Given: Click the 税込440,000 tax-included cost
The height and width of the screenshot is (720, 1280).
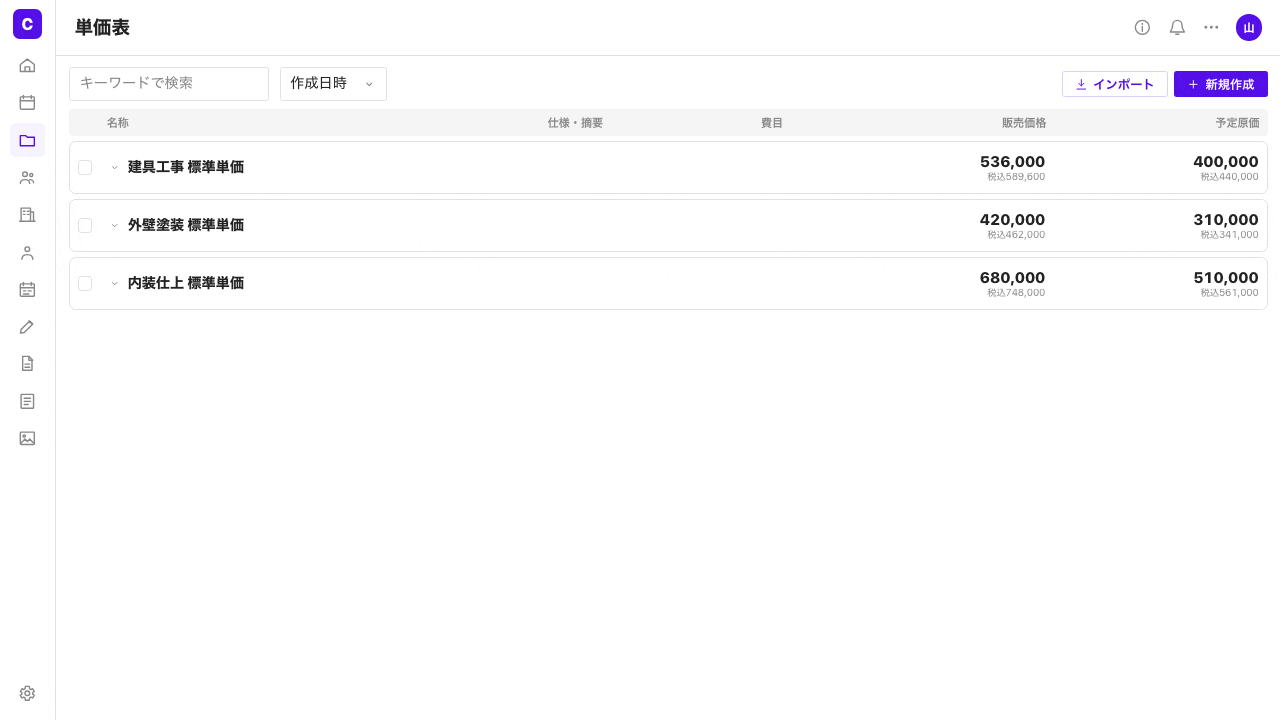Looking at the screenshot, I should click(1230, 177).
